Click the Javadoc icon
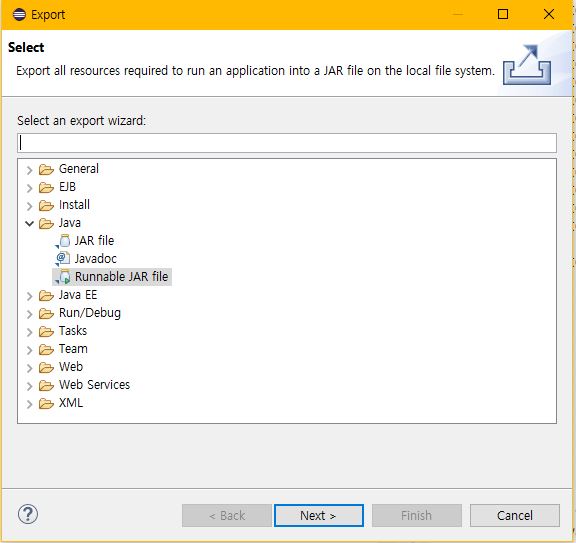 pyautogui.click(x=63, y=259)
